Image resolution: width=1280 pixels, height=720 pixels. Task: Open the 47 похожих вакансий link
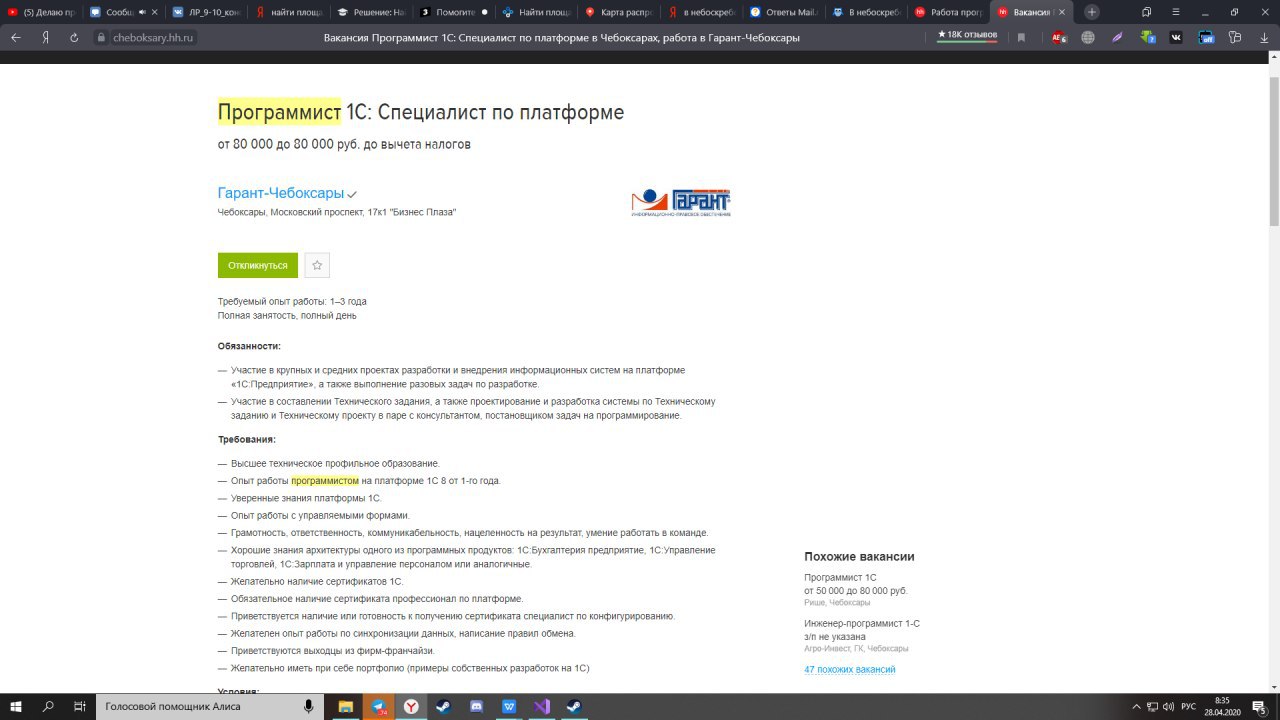850,669
